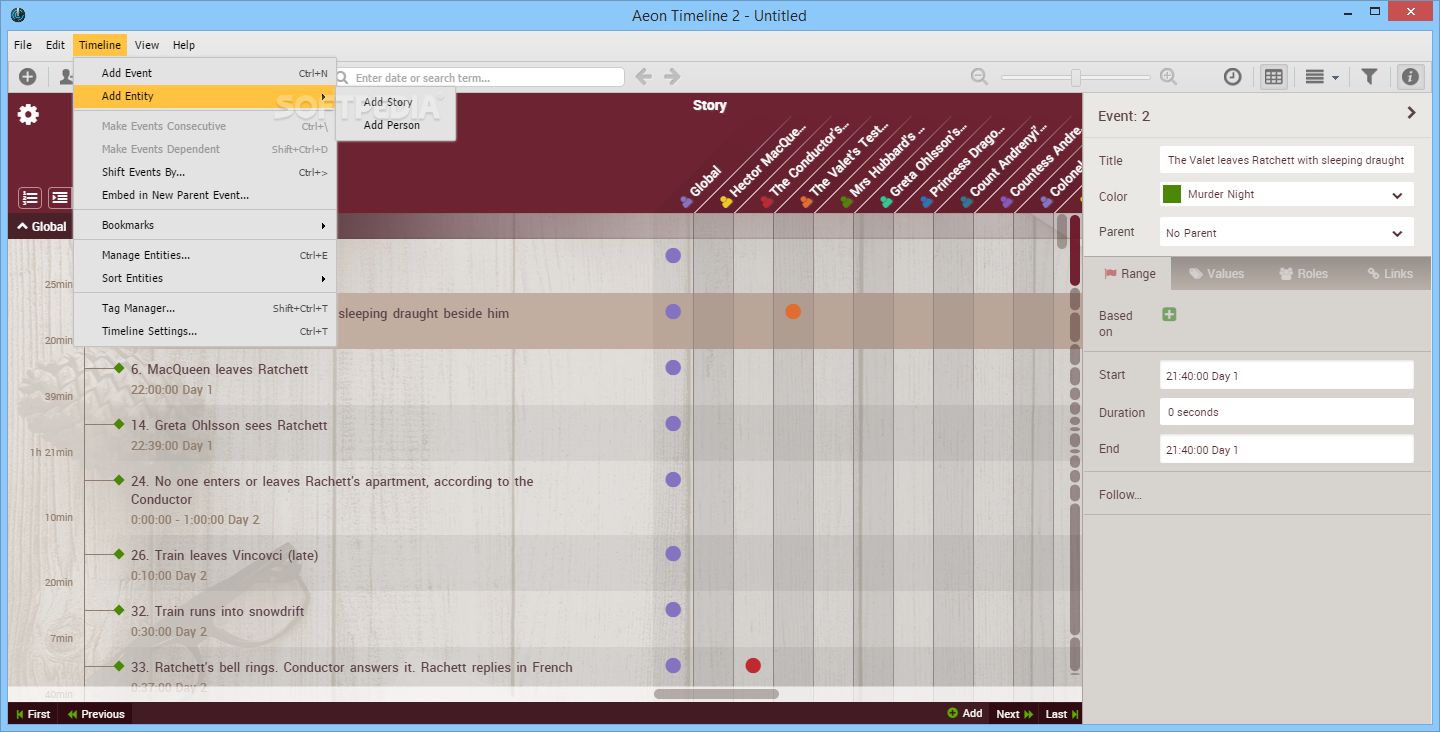Switch to the Links tab
The height and width of the screenshot is (732, 1440).
coord(1389,273)
